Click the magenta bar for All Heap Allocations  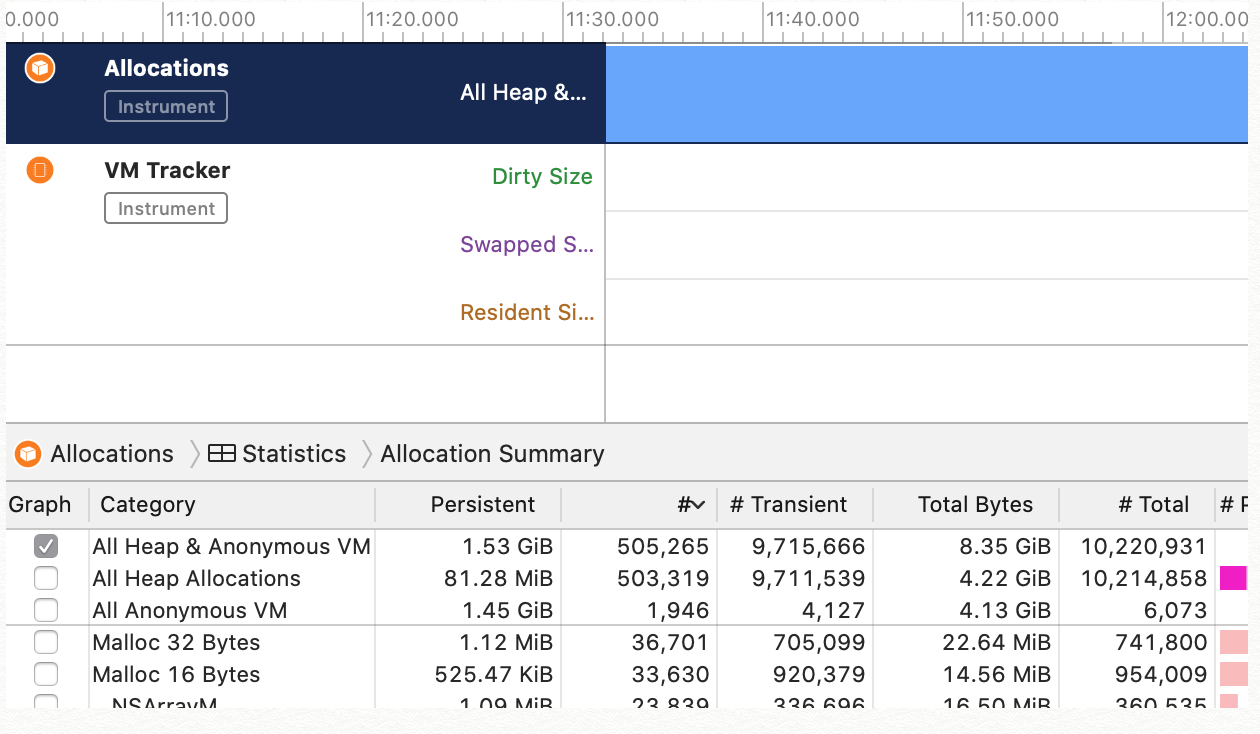(x=1233, y=578)
